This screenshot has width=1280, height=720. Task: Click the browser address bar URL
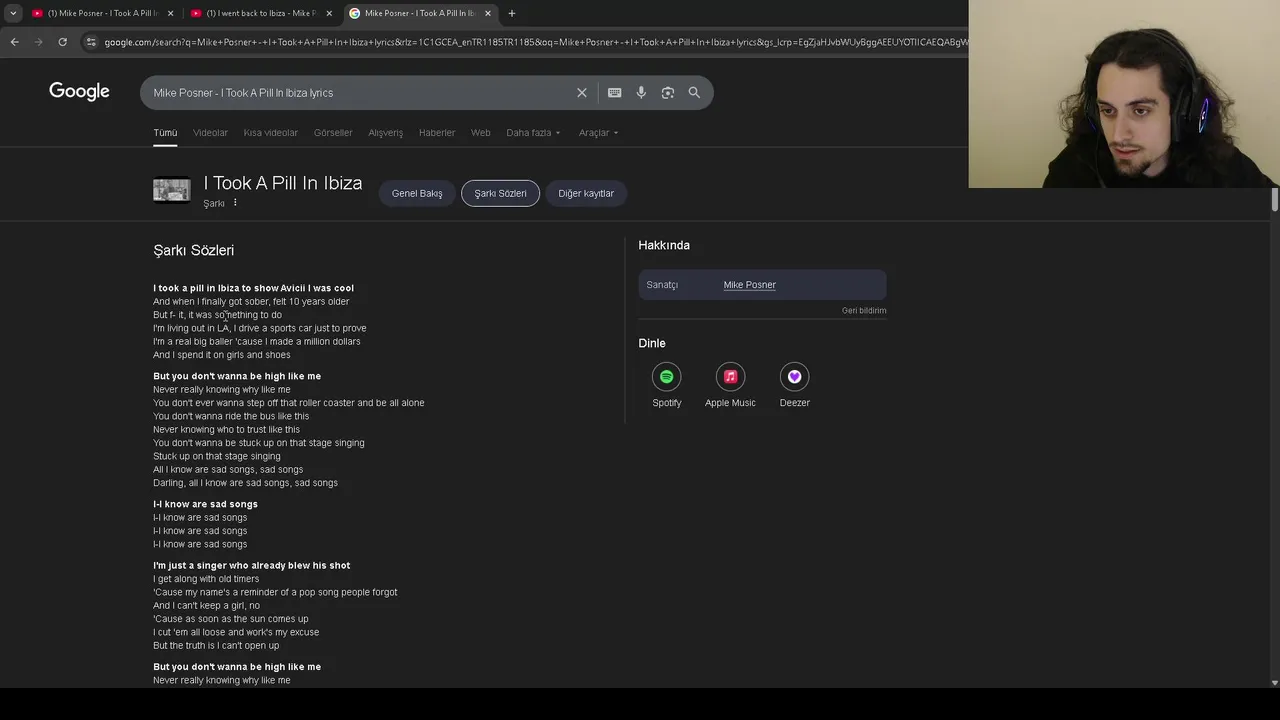click(535, 42)
